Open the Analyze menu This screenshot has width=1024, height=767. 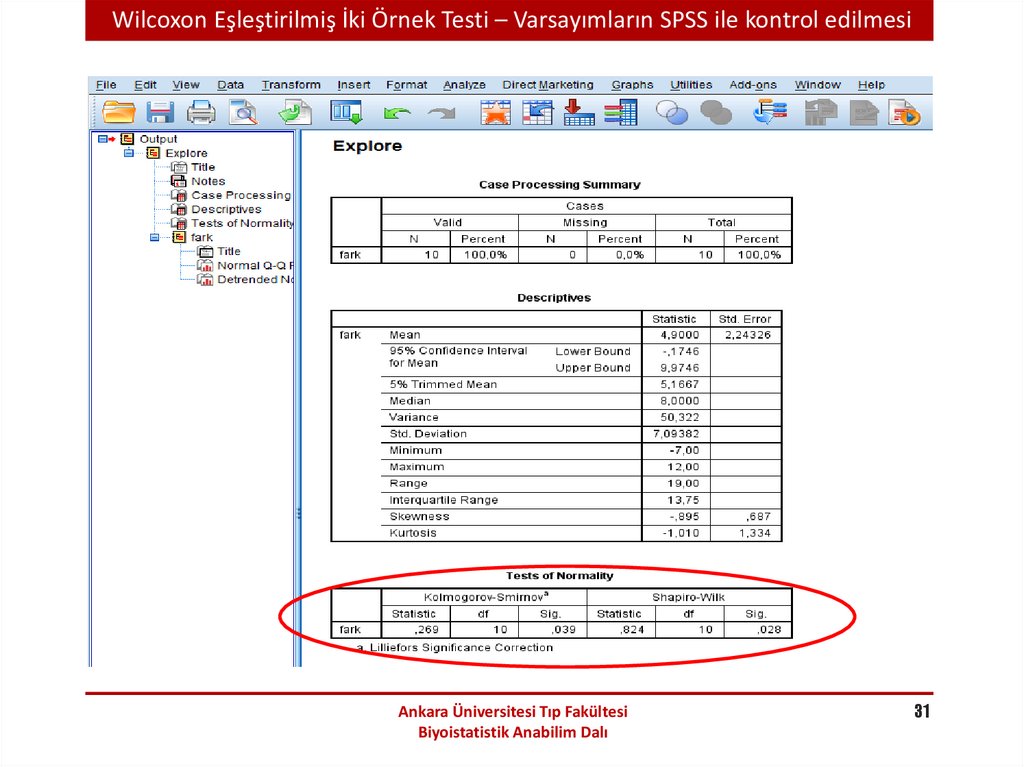pos(464,85)
